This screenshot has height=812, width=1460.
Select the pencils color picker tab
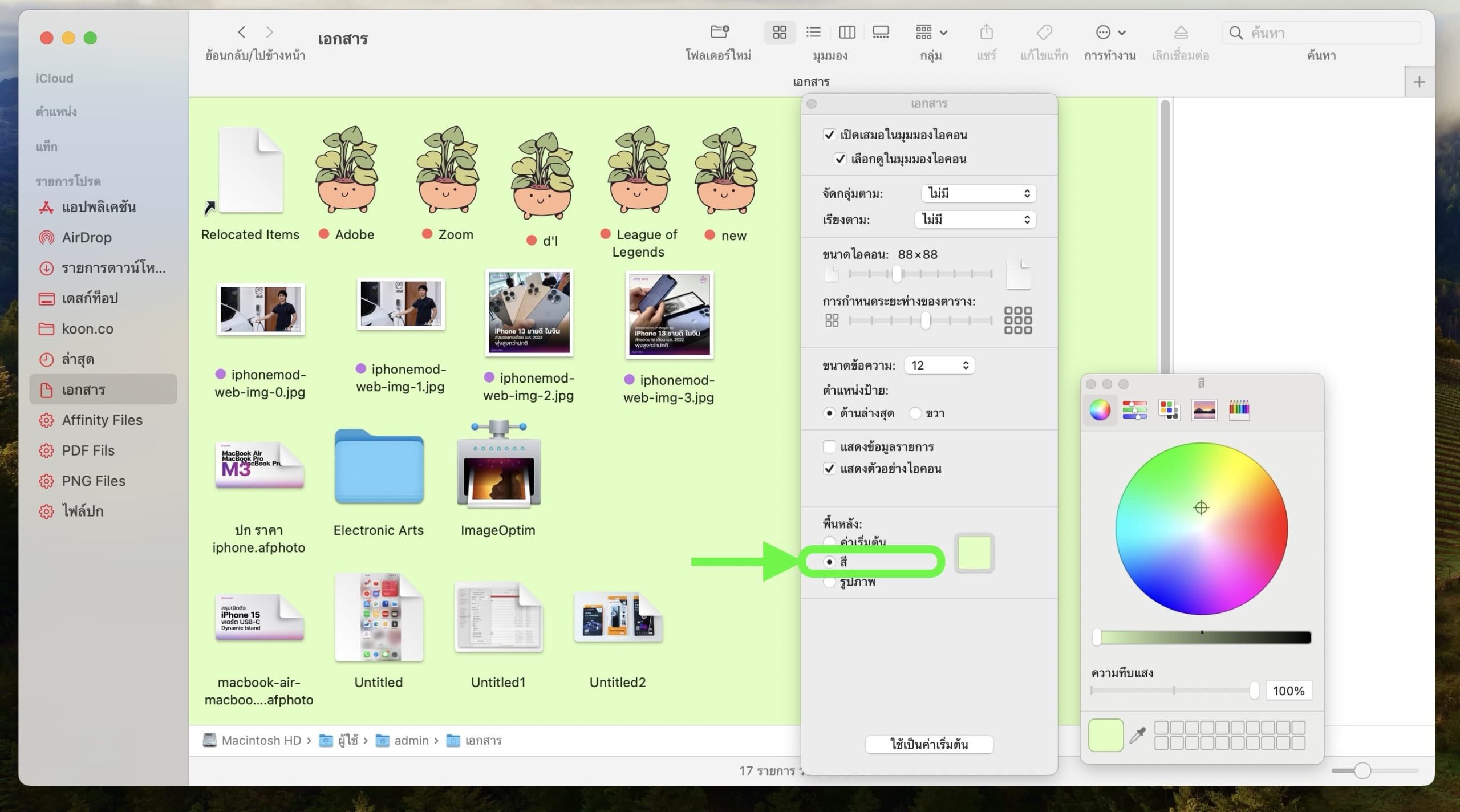[x=1239, y=409]
